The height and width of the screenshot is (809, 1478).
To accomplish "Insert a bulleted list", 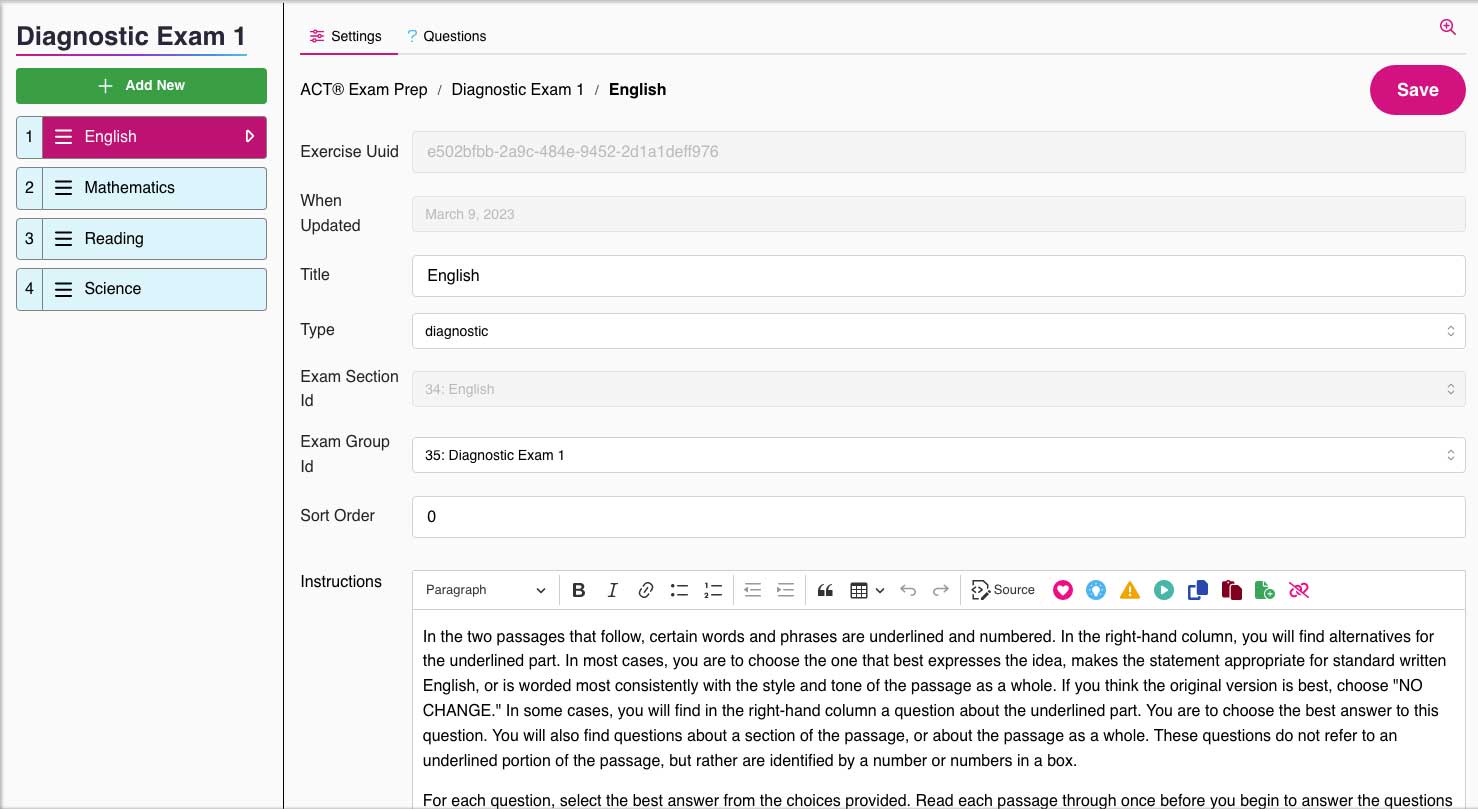I will [x=679, y=590].
